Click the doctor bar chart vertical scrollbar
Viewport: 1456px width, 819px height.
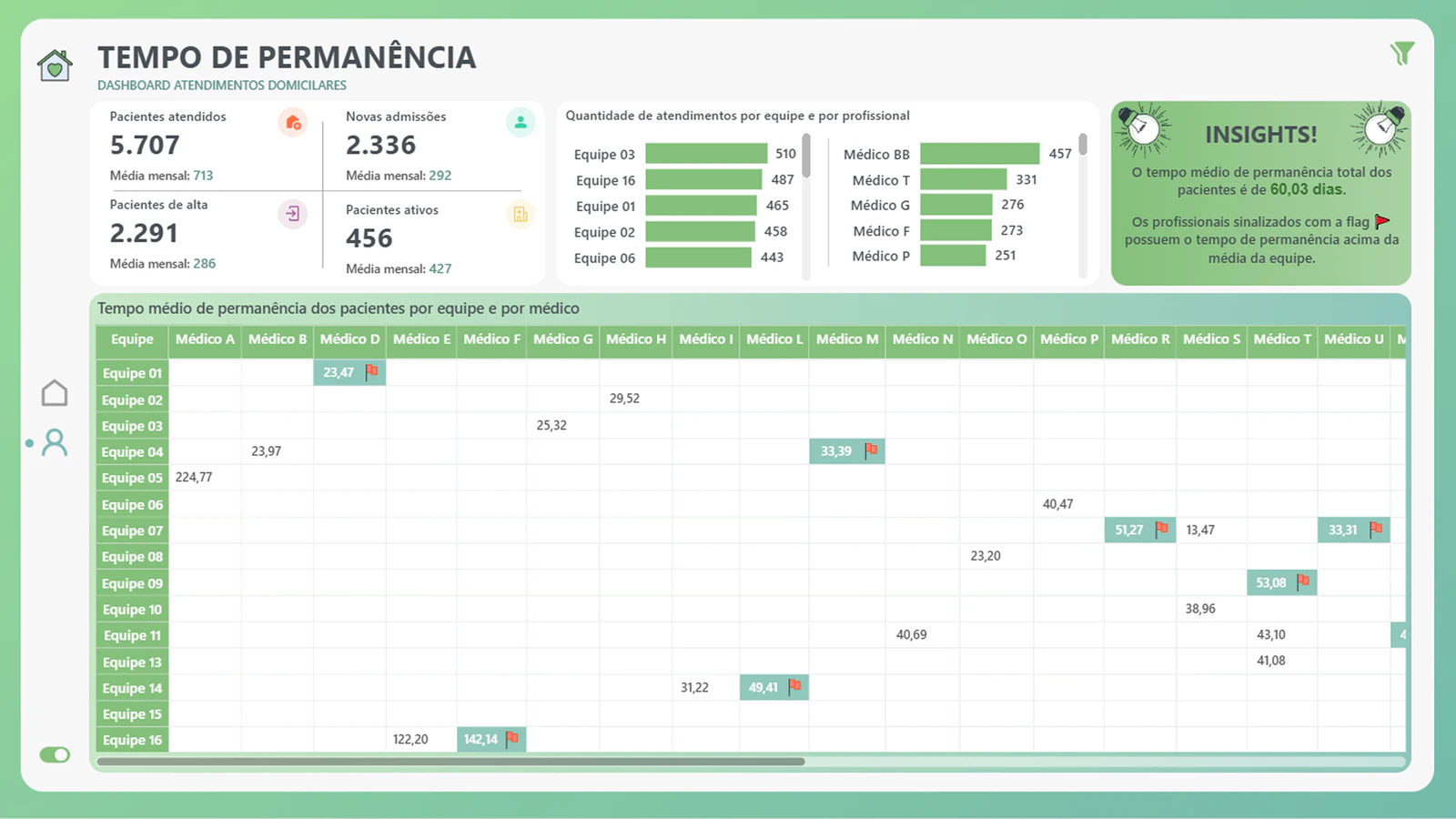coord(1083,145)
